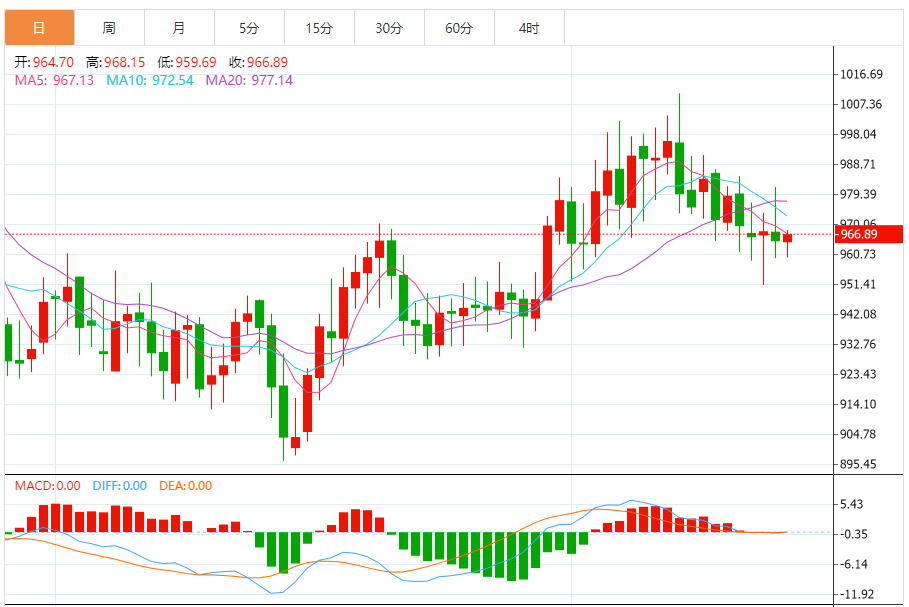Open the 60分 timeframe tab
The width and height of the screenshot is (909, 607).
[x=460, y=28]
